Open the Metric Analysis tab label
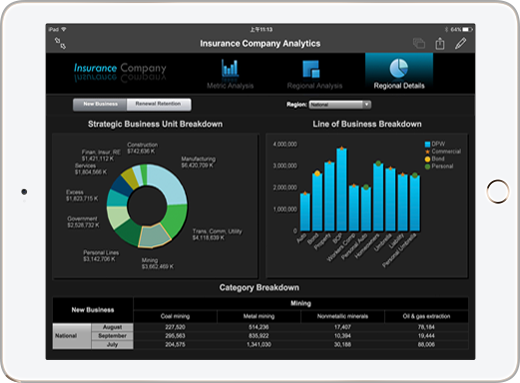 point(230,86)
